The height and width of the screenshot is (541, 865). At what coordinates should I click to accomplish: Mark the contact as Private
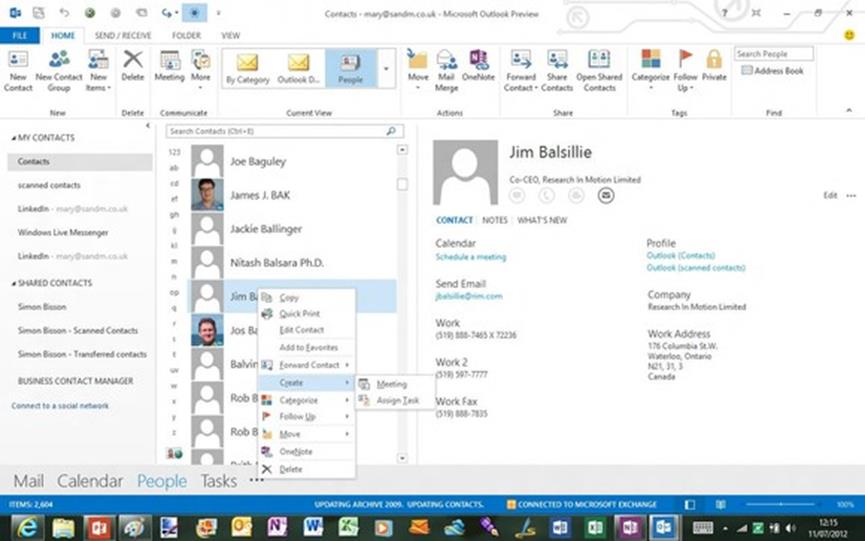(714, 66)
